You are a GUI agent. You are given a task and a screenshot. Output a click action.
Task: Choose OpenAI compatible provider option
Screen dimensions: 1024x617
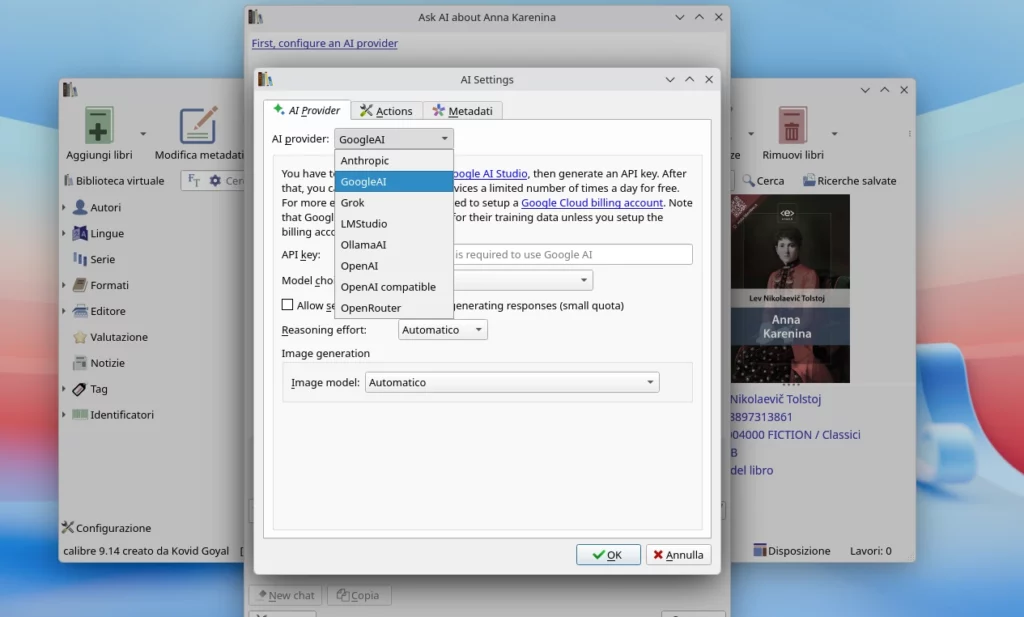coord(393,287)
